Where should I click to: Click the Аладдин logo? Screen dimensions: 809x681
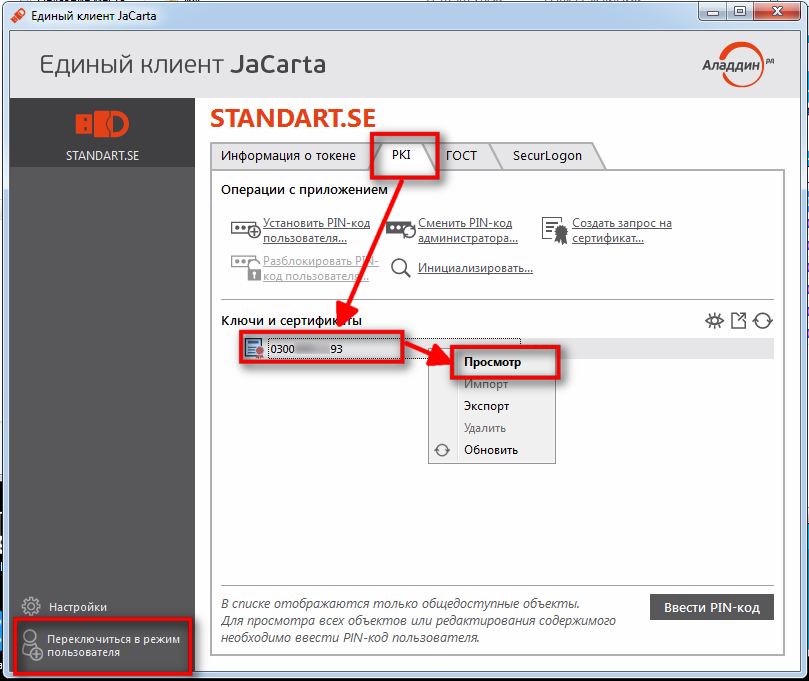pyautogui.click(x=738, y=64)
